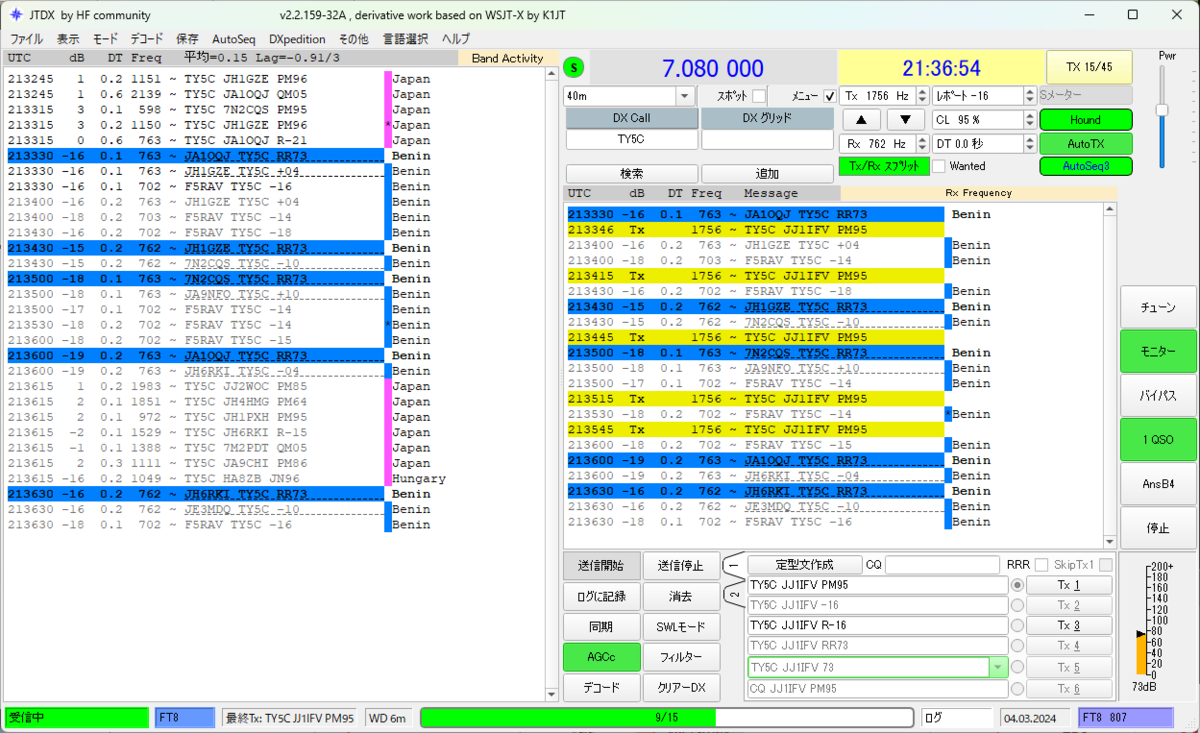This screenshot has width=1200, height=733.
Task: Click the Pwr power slider handle
Action: 1162,109
